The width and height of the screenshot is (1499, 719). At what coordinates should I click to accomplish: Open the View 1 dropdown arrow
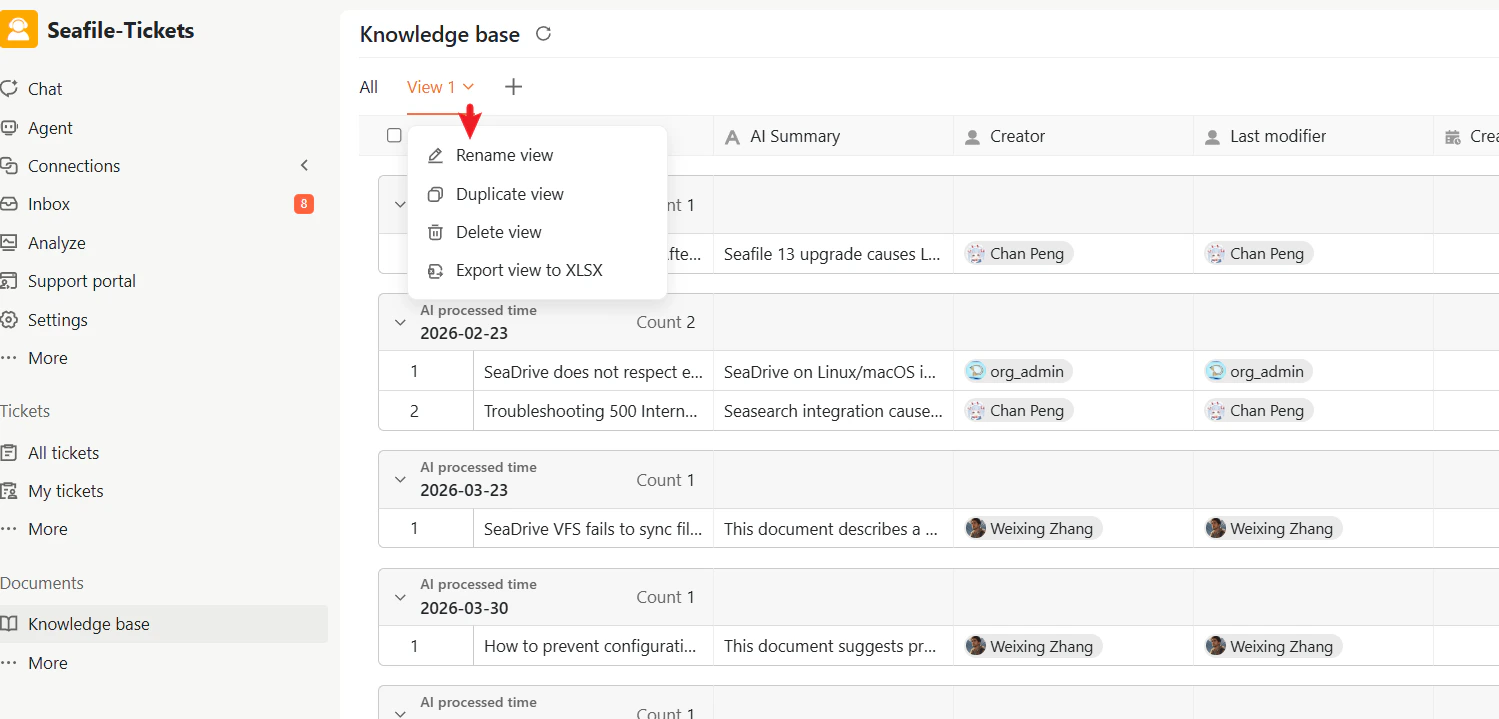tap(468, 87)
